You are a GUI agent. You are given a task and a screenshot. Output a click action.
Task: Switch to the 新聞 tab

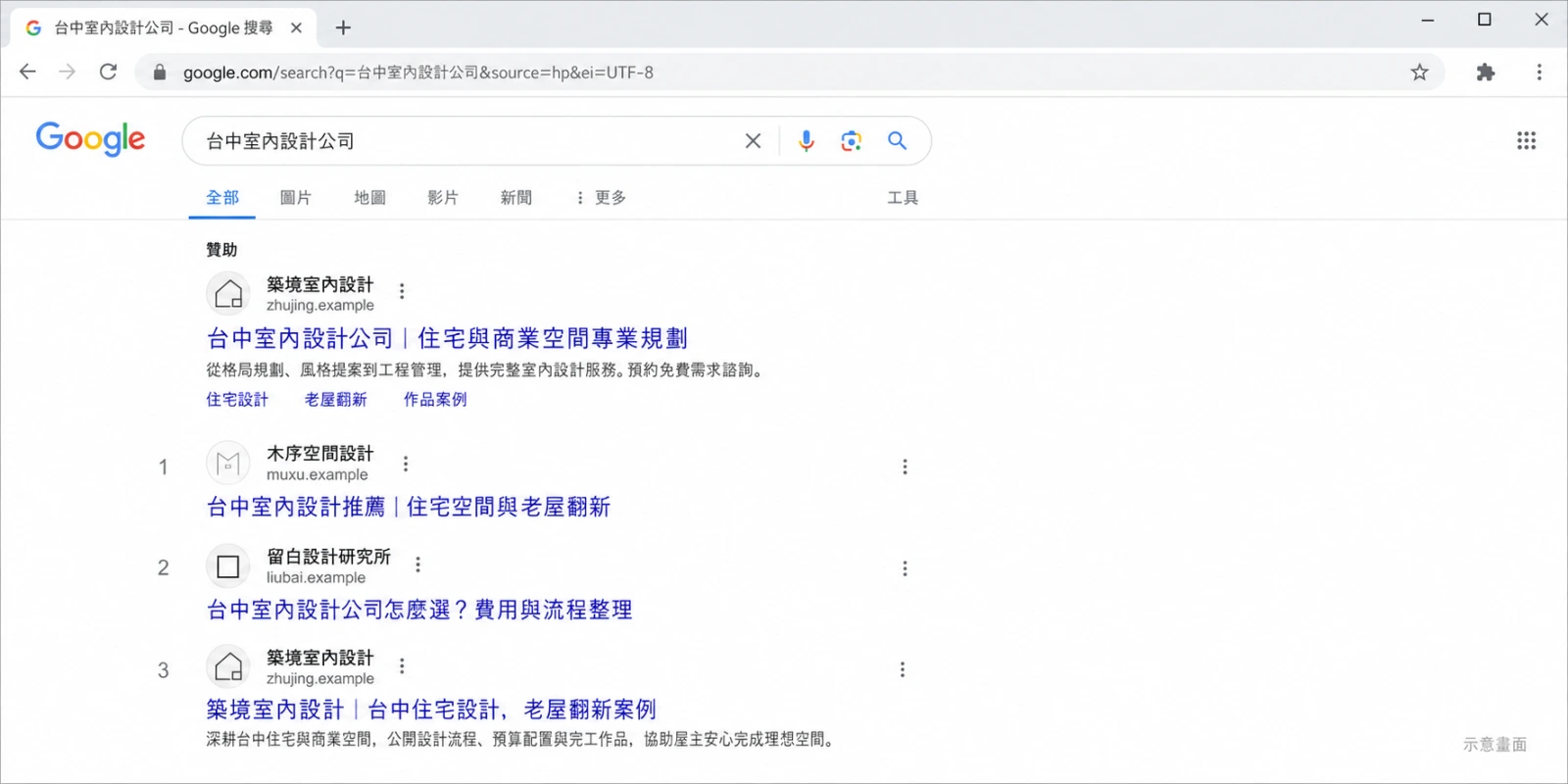point(516,198)
